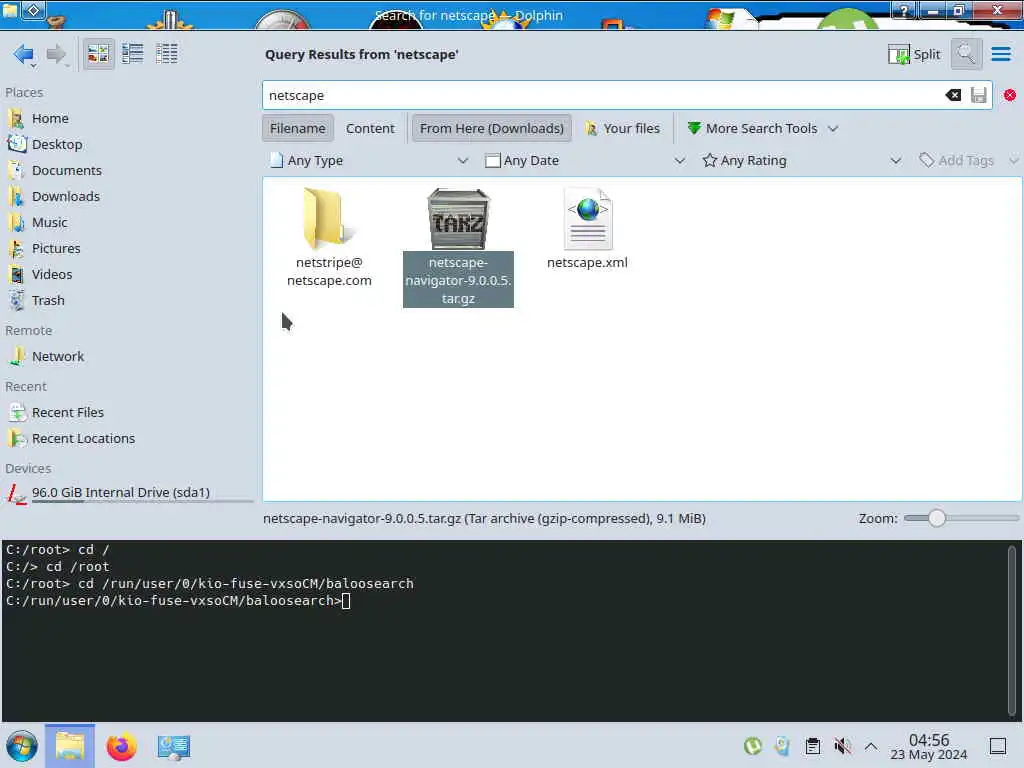The image size is (1024, 768).
Task: Open the Any Type filter dropdown
Action: (x=369, y=161)
